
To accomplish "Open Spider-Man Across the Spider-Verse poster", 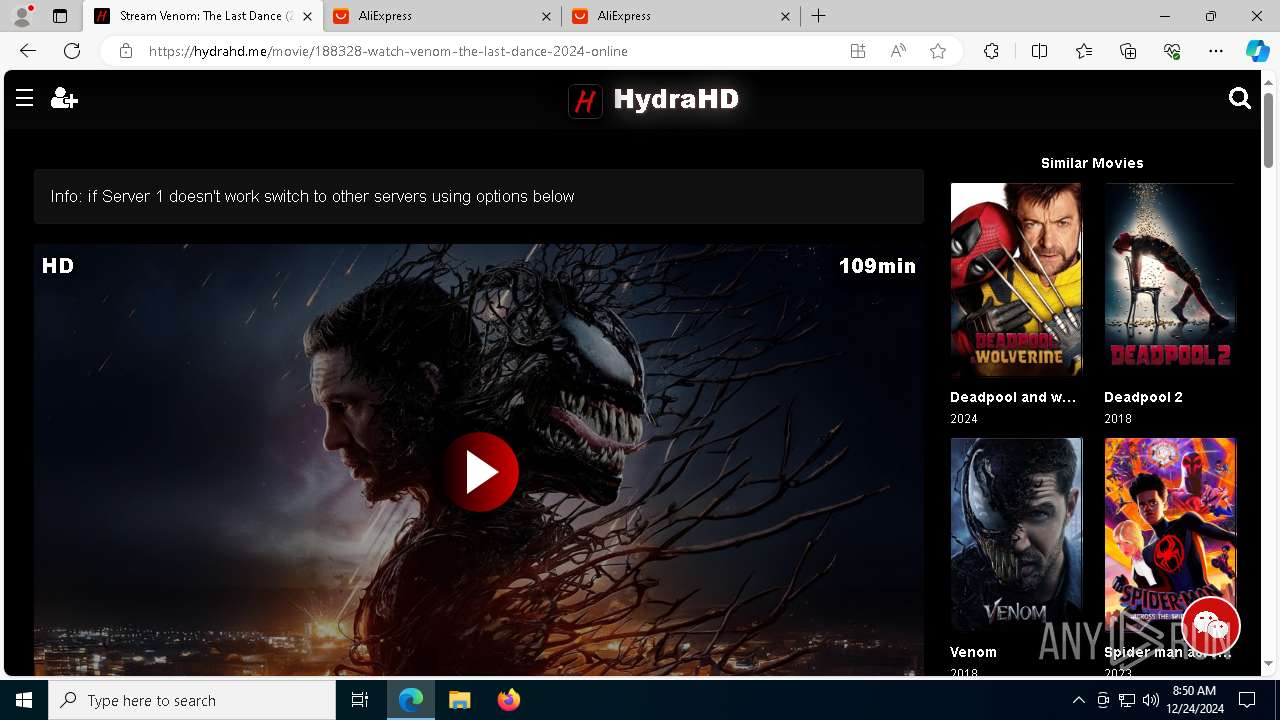I will point(1170,535).
